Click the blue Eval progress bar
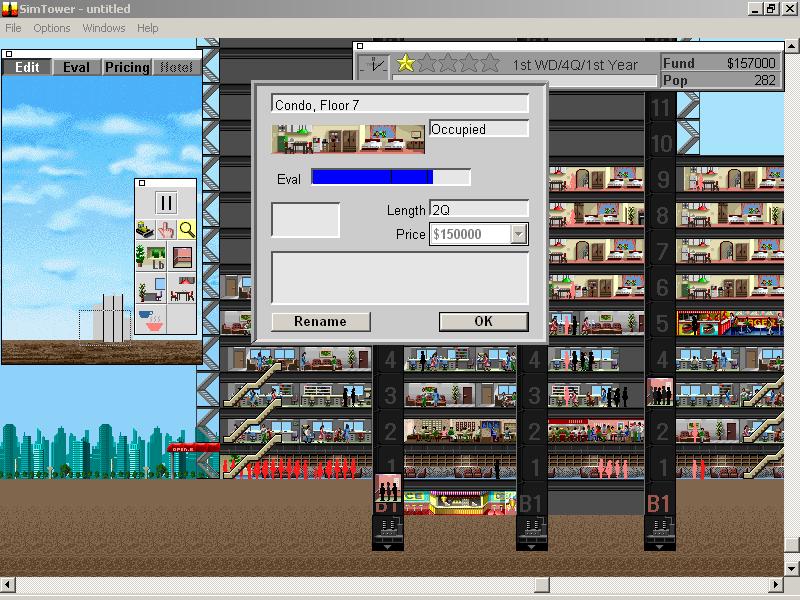This screenshot has width=800, height=600. 391,177
